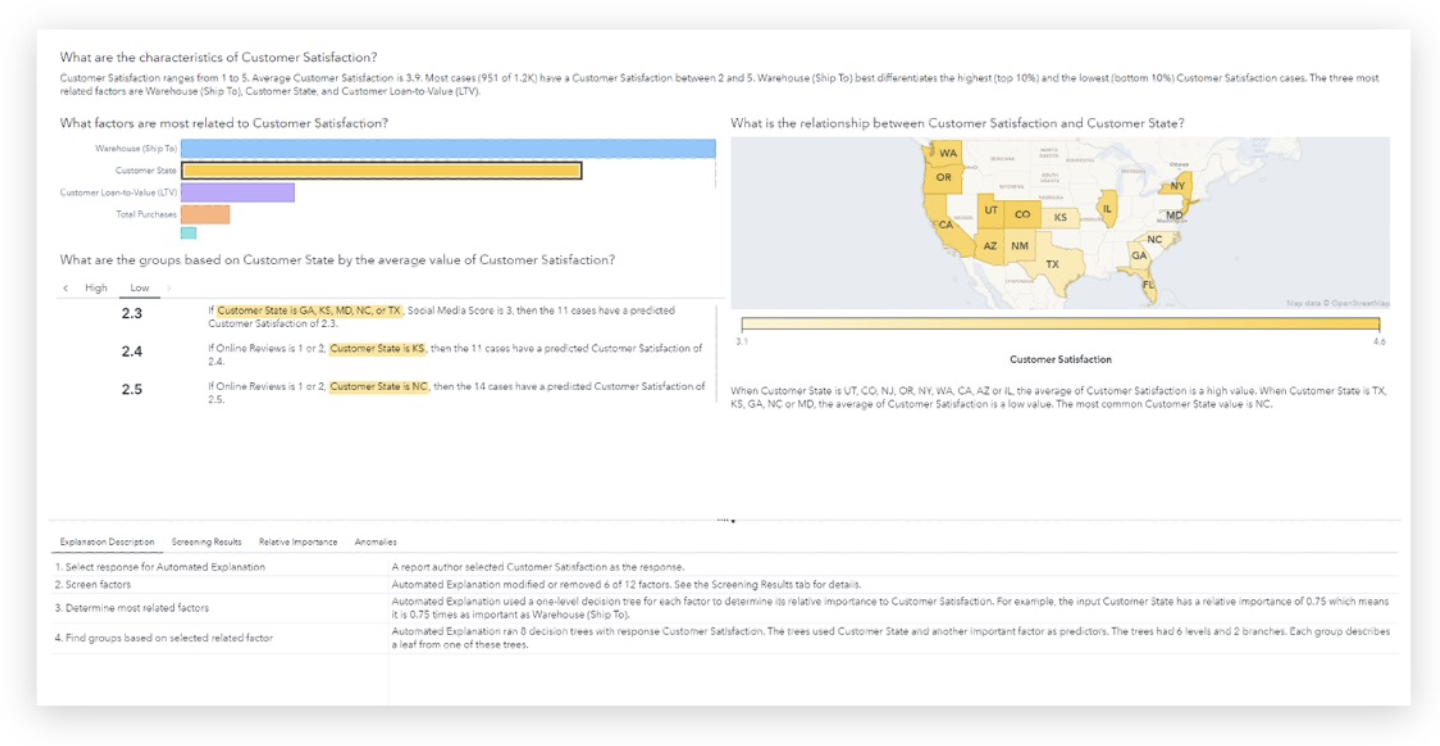Click 'What factors are most related' heading
Screen dimensions: 1440x746
pos(224,123)
